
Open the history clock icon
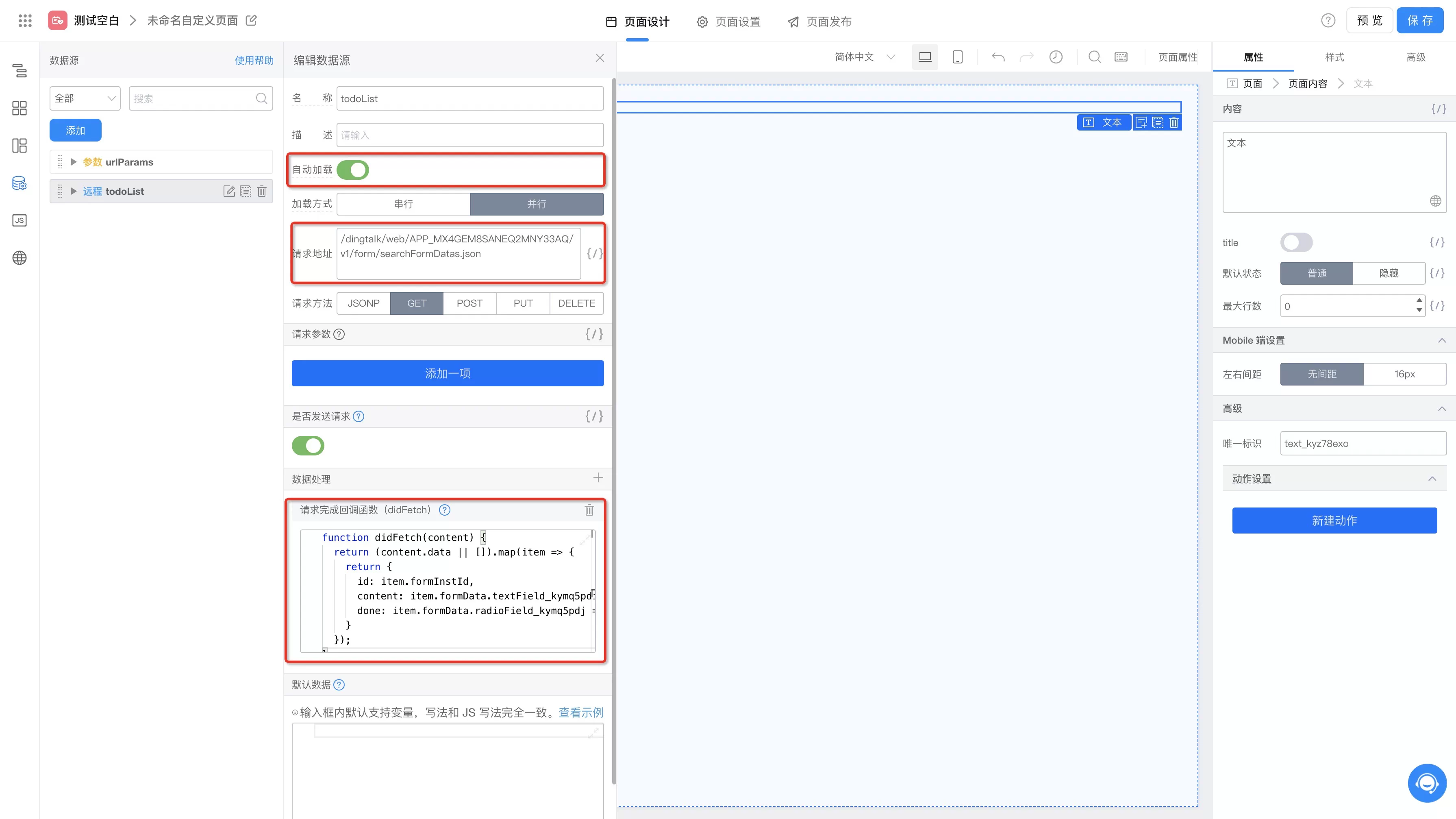point(1055,57)
